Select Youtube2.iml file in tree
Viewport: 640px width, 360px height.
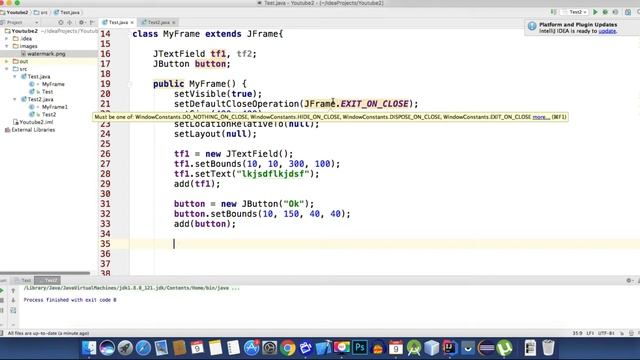coord(36,122)
